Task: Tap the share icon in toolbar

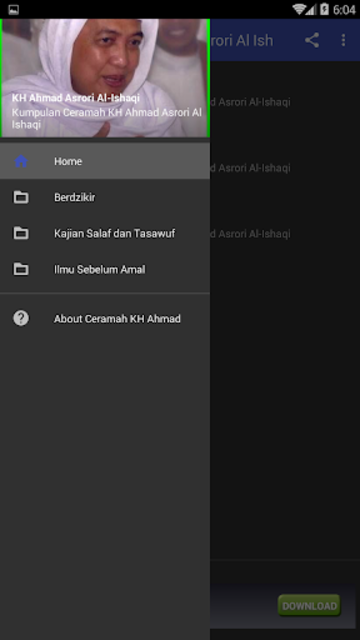Action: tap(312, 40)
